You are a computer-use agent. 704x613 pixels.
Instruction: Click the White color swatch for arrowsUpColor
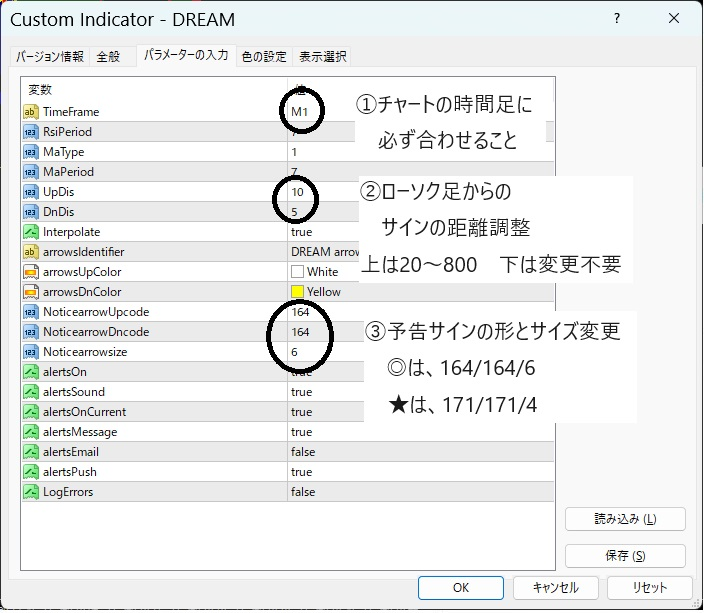(x=297, y=272)
